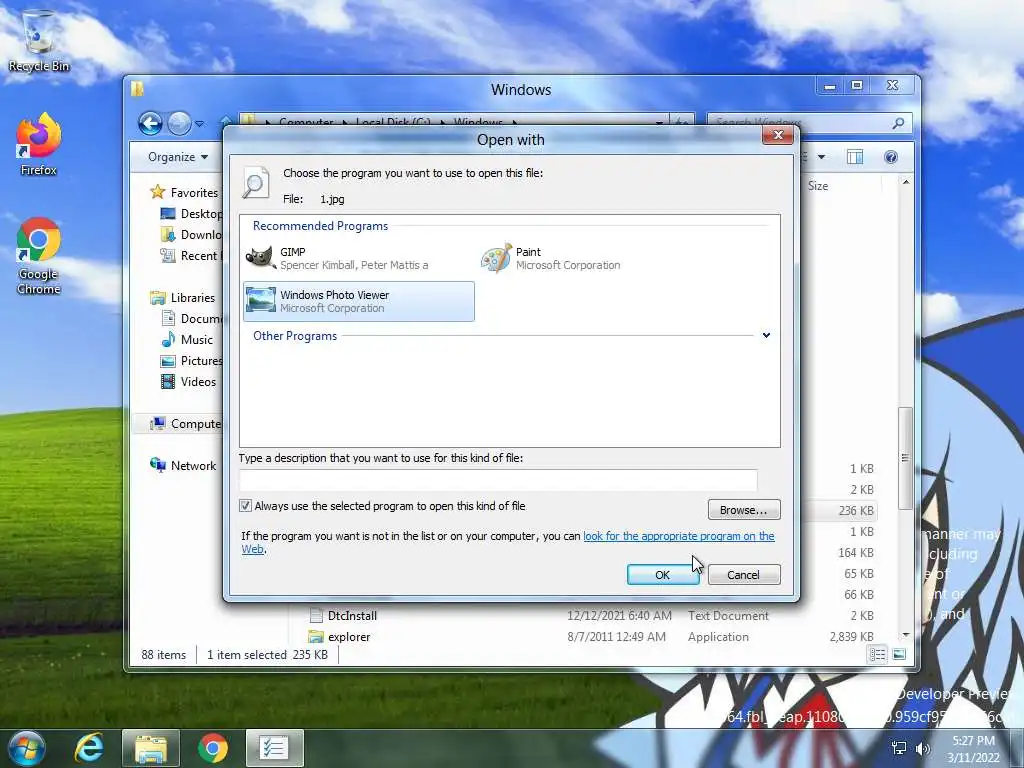Open the Recycle Bin desktop icon
Image resolution: width=1024 pixels, height=768 pixels.
coord(39,41)
